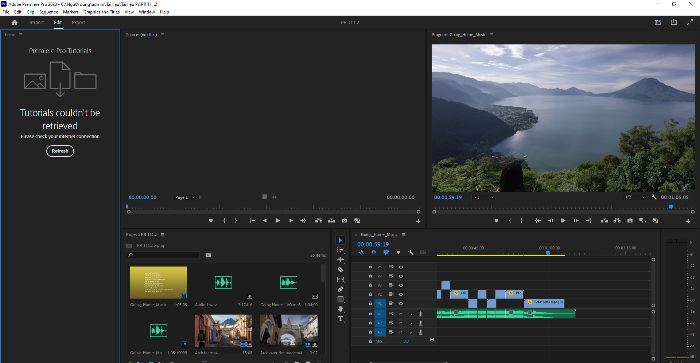The width and height of the screenshot is (700, 363).
Task: Click Insert button in Source monitor
Action: point(318,221)
